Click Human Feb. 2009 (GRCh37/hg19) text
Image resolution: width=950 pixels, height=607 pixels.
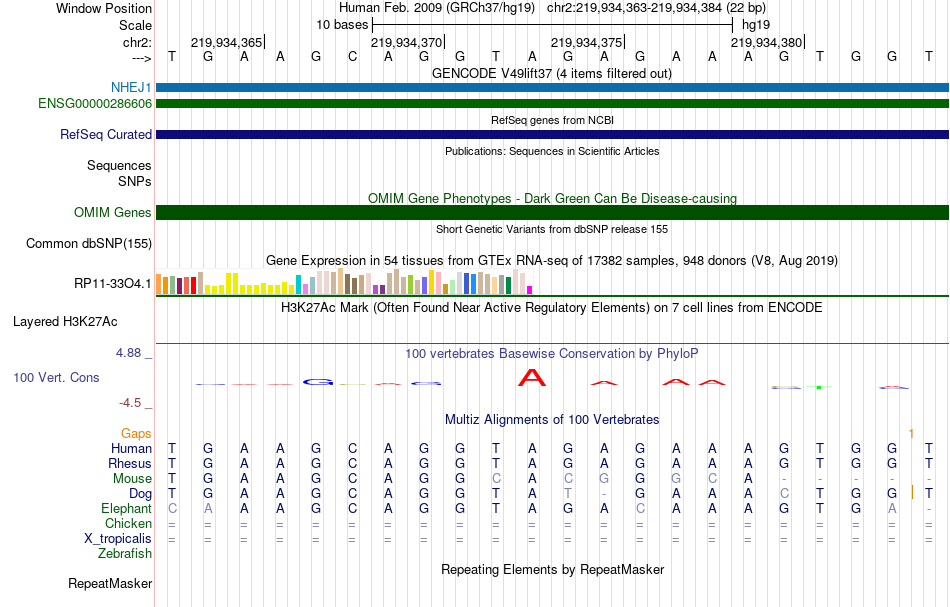coord(437,8)
